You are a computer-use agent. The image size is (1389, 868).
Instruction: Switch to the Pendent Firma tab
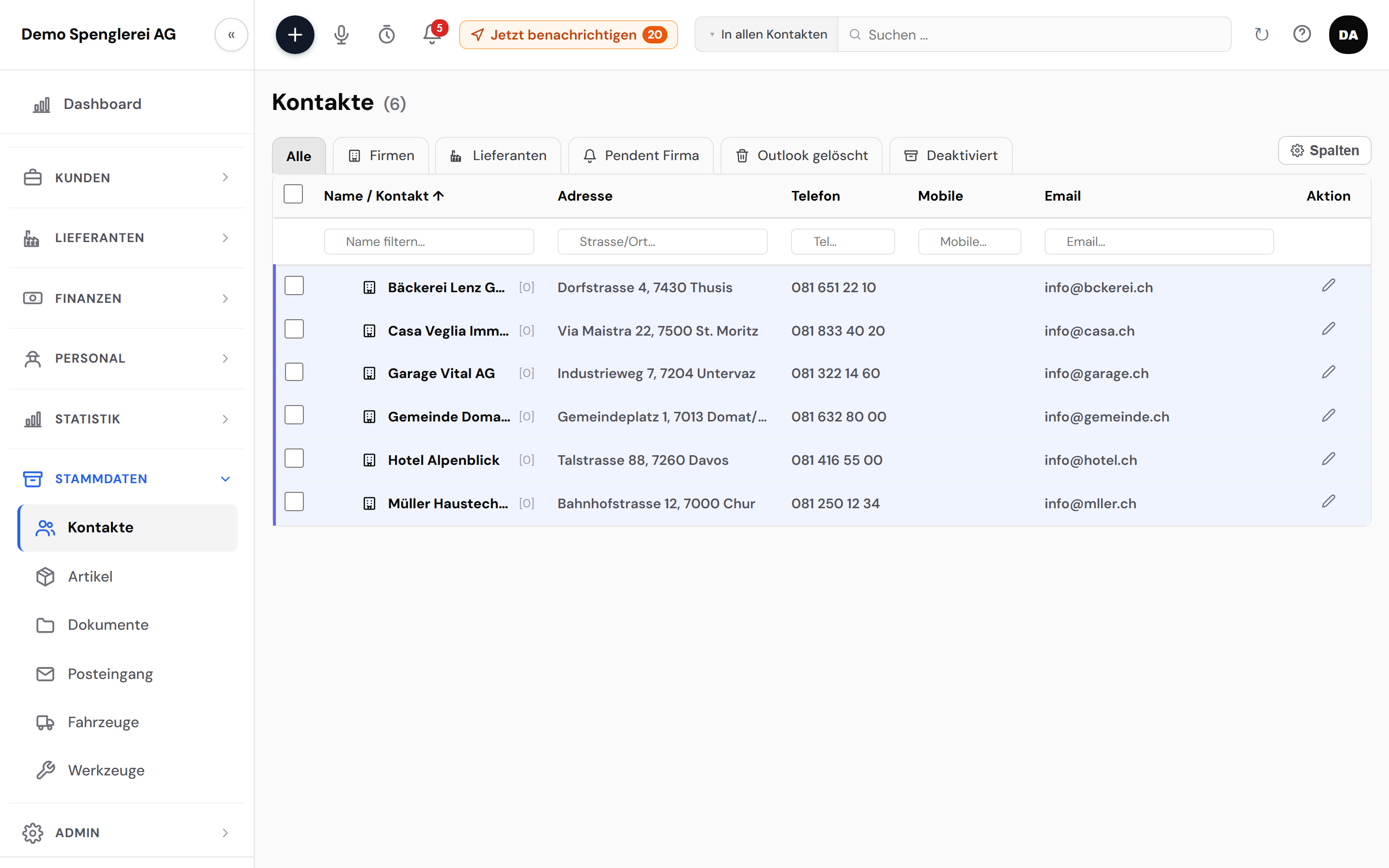(x=640, y=156)
